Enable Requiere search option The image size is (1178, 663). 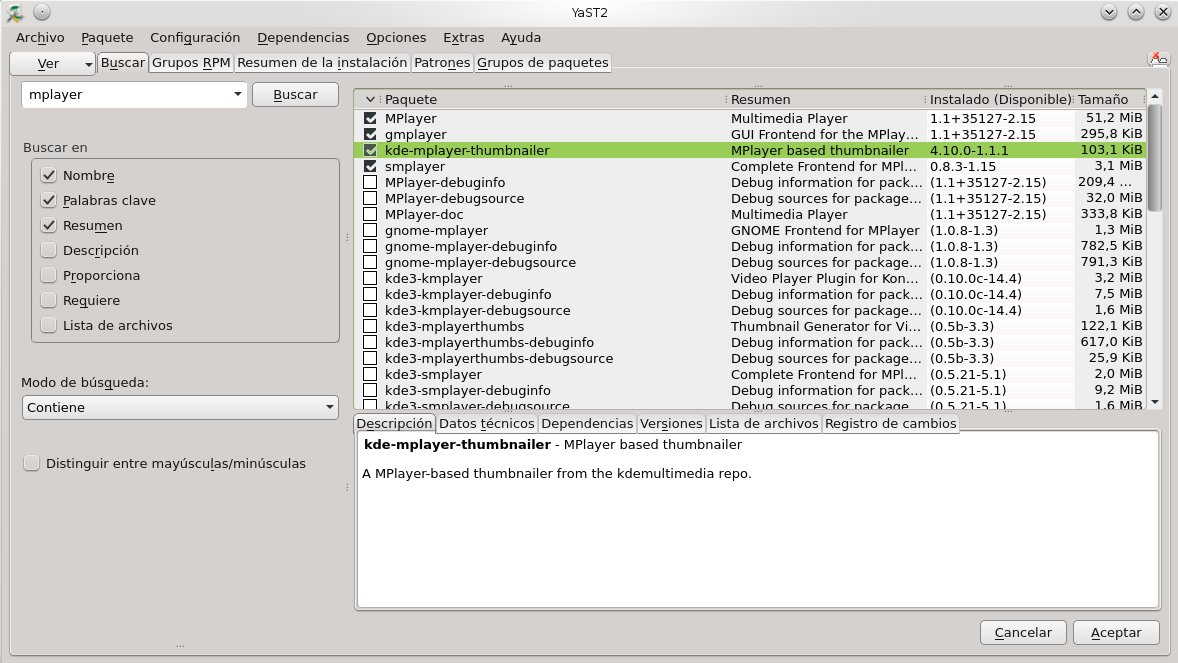(x=49, y=300)
